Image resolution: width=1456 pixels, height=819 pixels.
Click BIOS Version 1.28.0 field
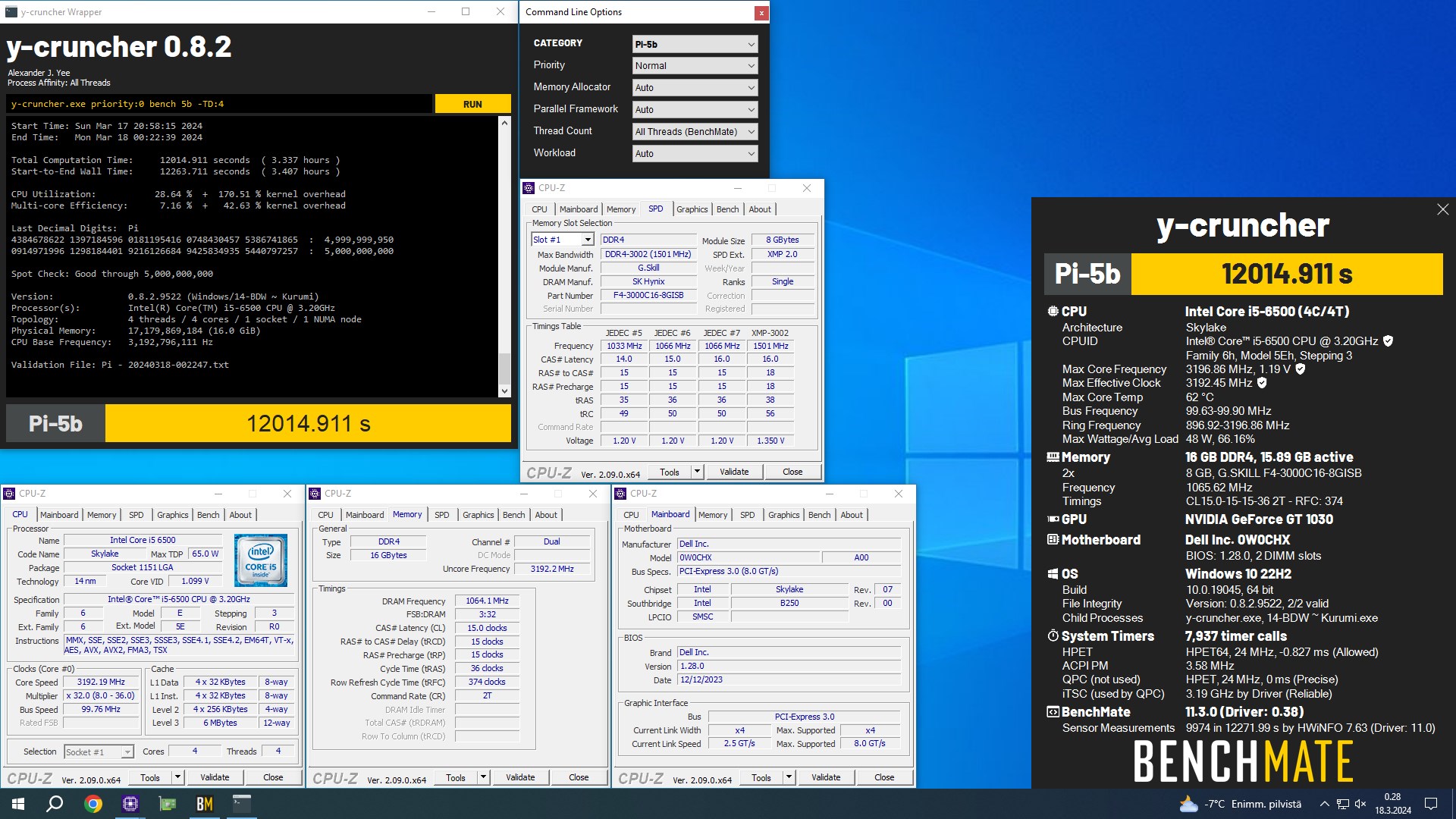pos(789,666)
